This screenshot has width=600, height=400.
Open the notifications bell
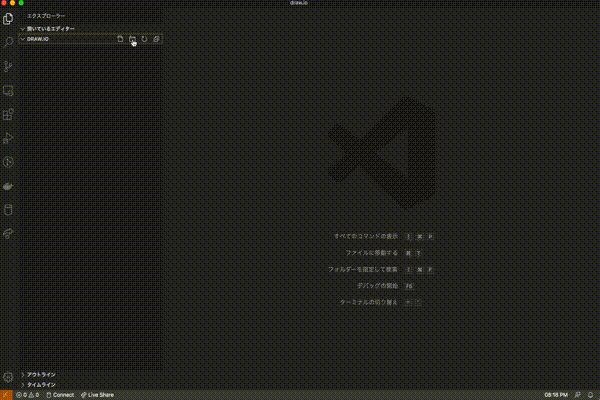590,395
